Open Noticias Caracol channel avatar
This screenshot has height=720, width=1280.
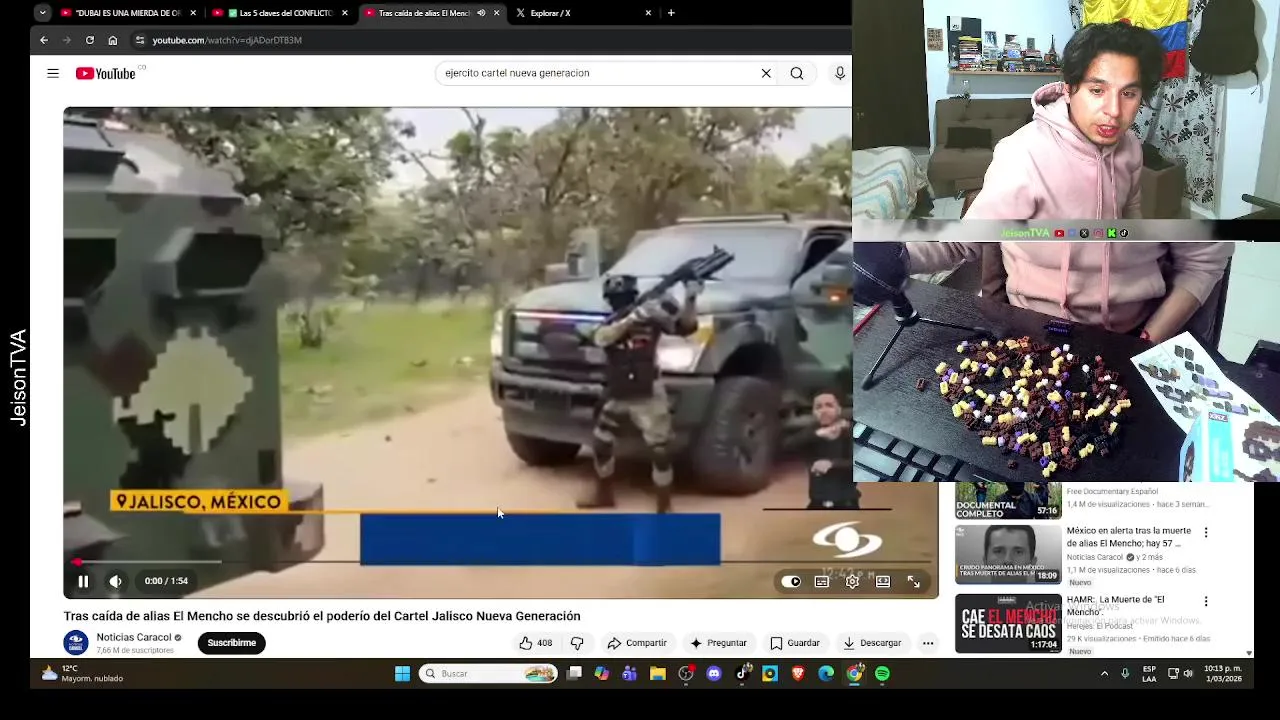[76, 643]
